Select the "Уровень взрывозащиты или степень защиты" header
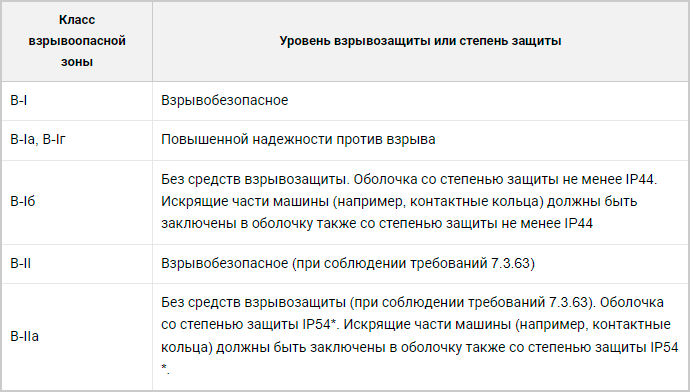Viewport: 690px width, 392px height. tap(420, 41)
